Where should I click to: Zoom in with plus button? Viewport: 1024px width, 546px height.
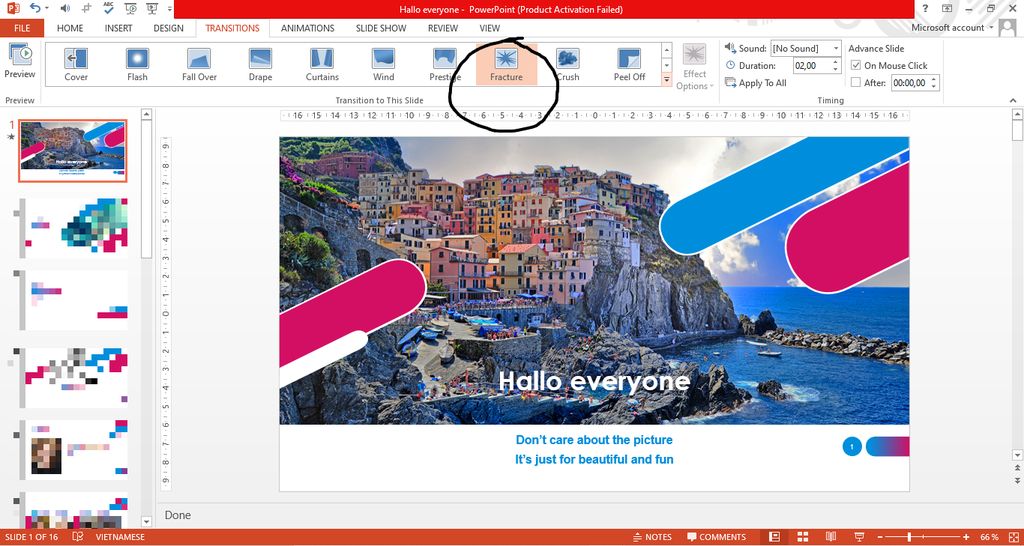tap(966, 537)
